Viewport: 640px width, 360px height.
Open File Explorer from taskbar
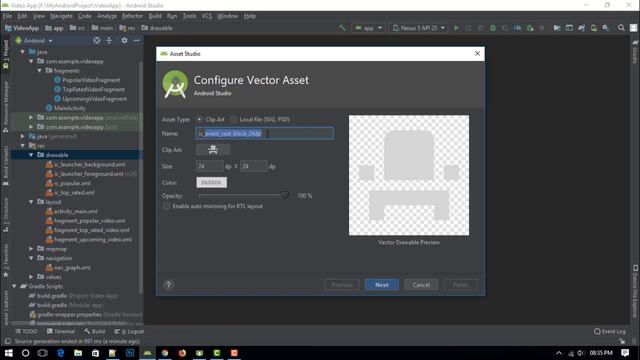pyautogui.click(x=78, y=353)
